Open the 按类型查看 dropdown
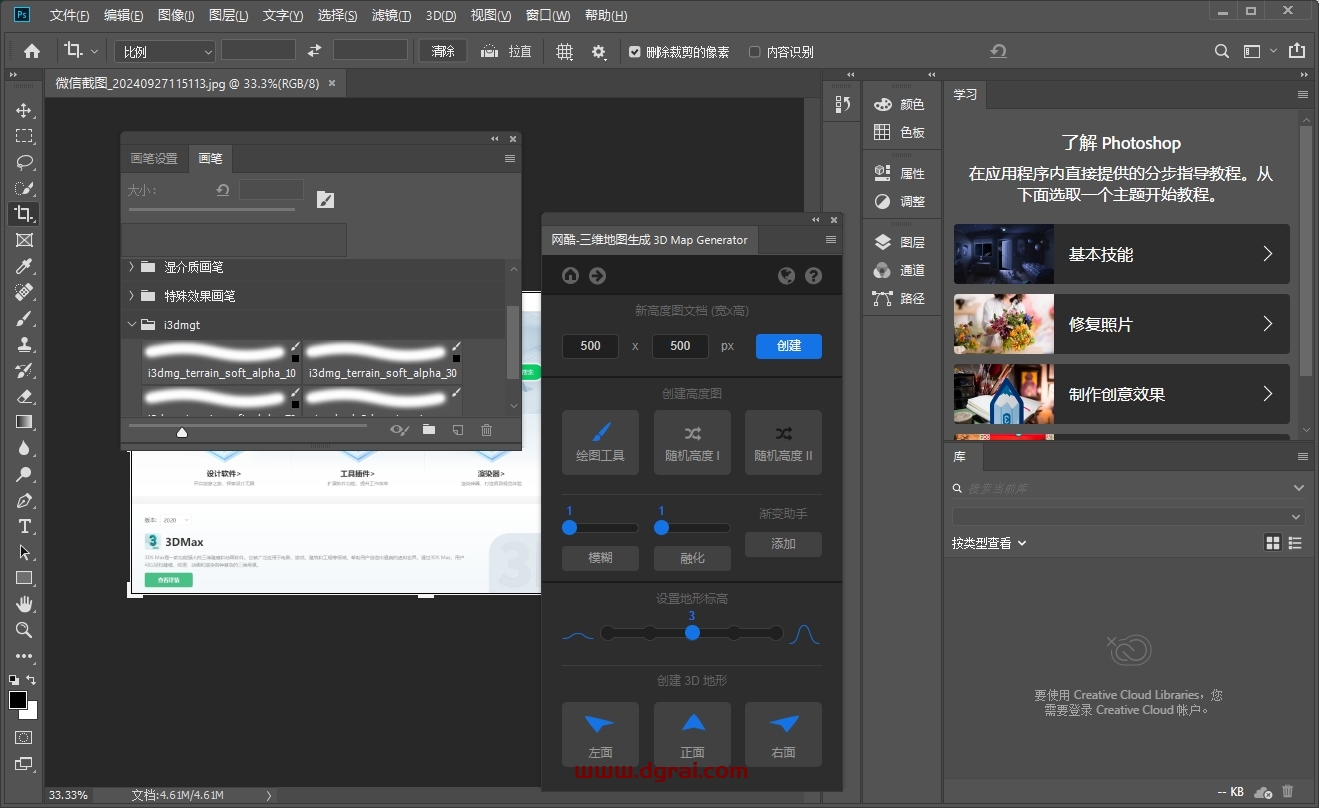 pos(989,543)
